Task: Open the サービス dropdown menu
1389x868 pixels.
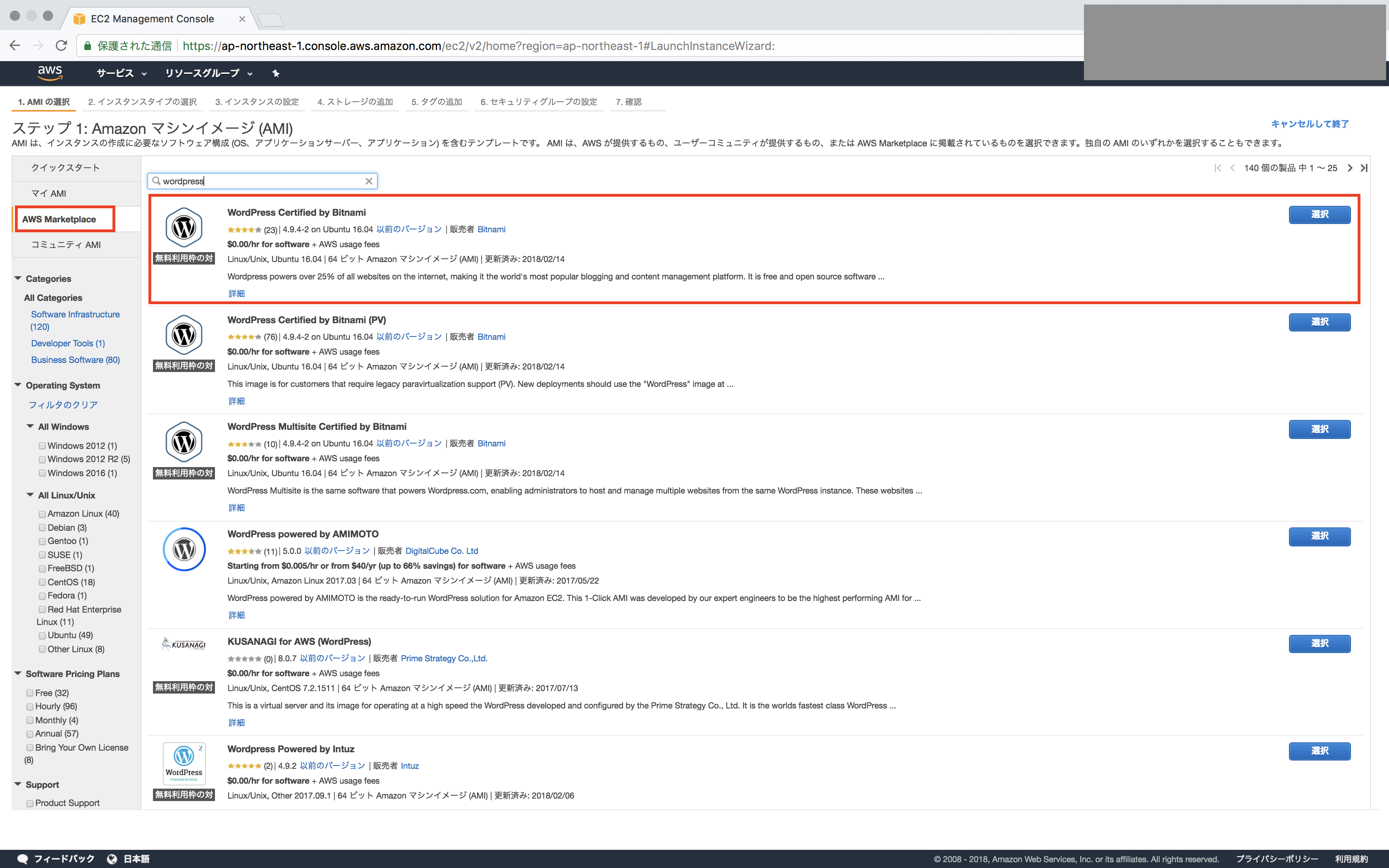Action: pos(122,74)
